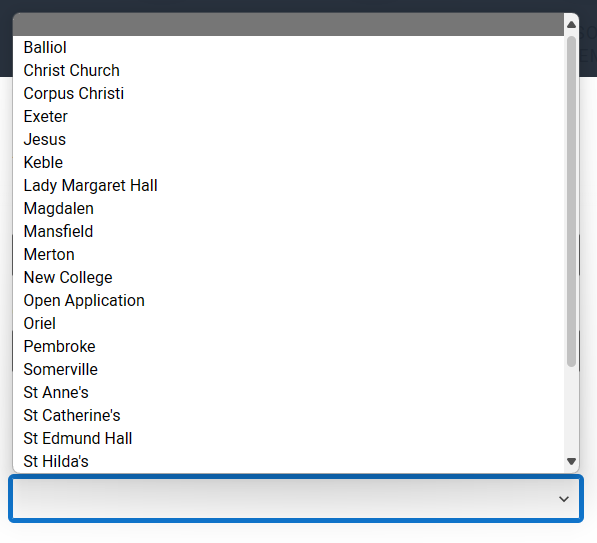Pick St Edmund Hall
597x543 pixels.
[288, 438]
